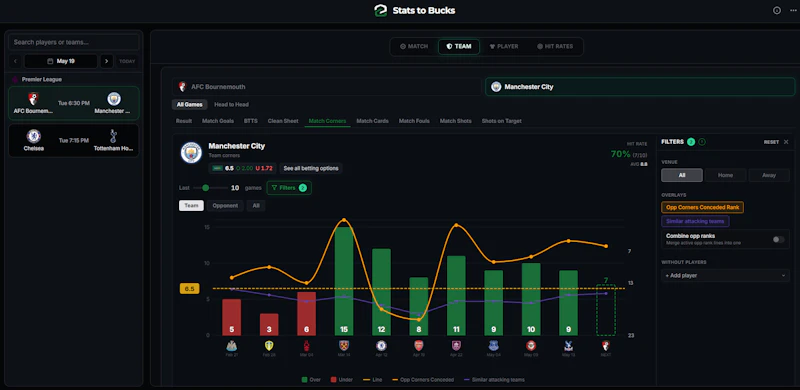Click the red Under legend swatch
800x390 pixels.
pyautogui.click(x=333, y=380)
